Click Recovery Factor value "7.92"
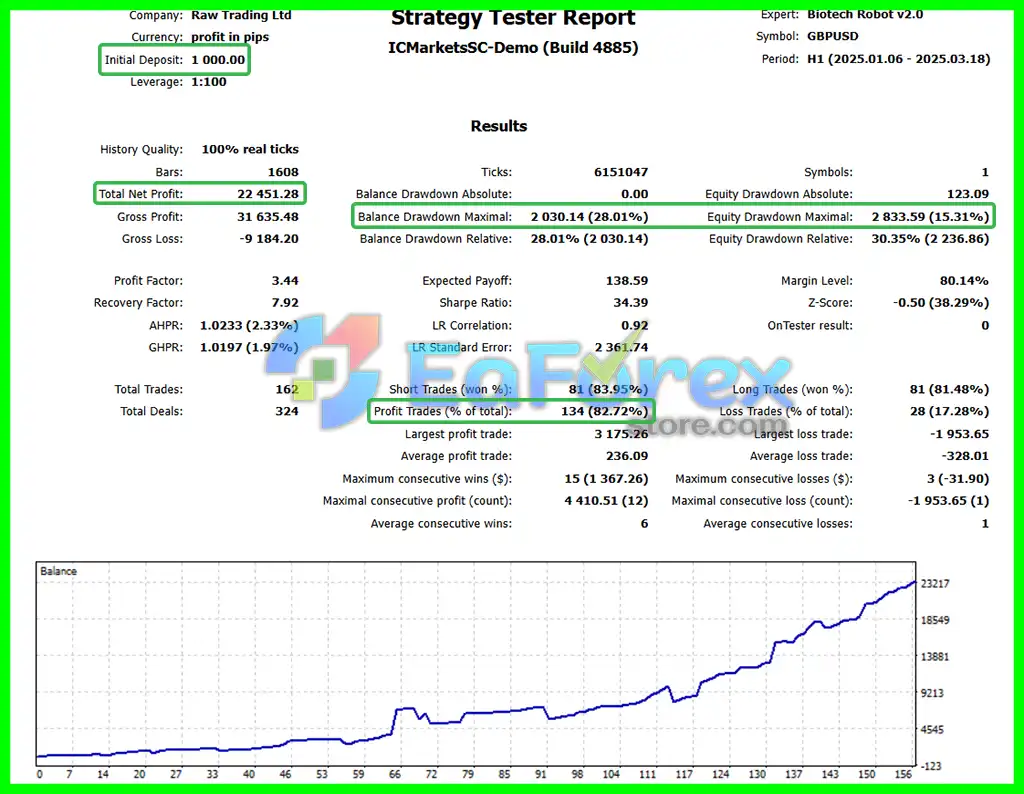 [285, 303]
